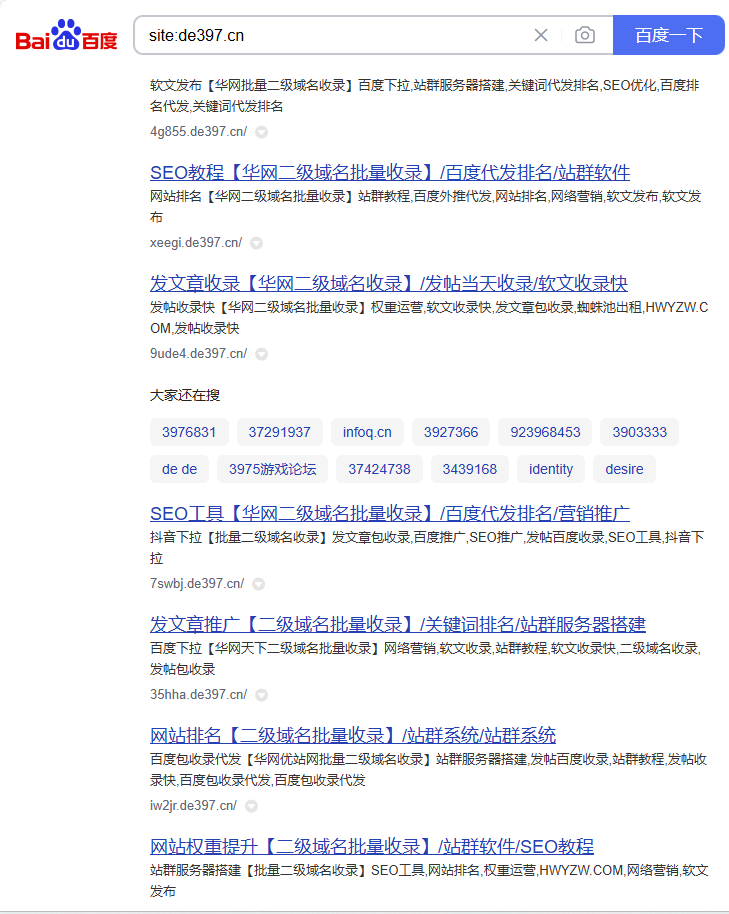This screenshot has width=729, height=914.
Task: Select related search chip 3903333
Action: tap(639, 432)
